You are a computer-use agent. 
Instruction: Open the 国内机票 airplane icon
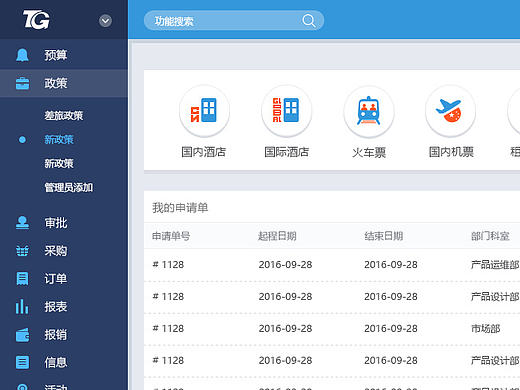point(451,111)
